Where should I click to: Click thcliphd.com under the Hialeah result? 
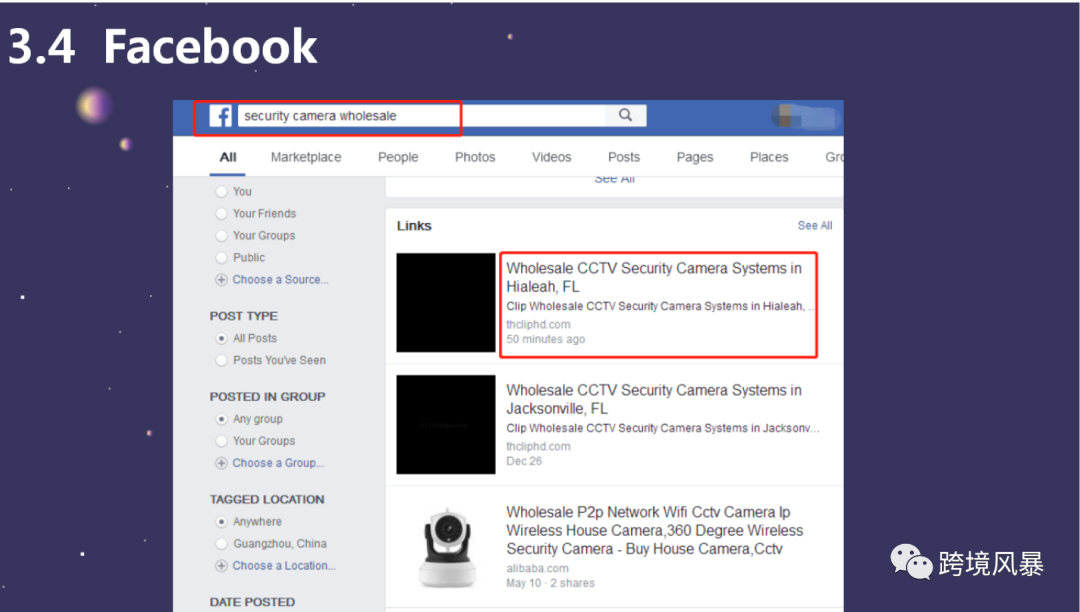538,324
